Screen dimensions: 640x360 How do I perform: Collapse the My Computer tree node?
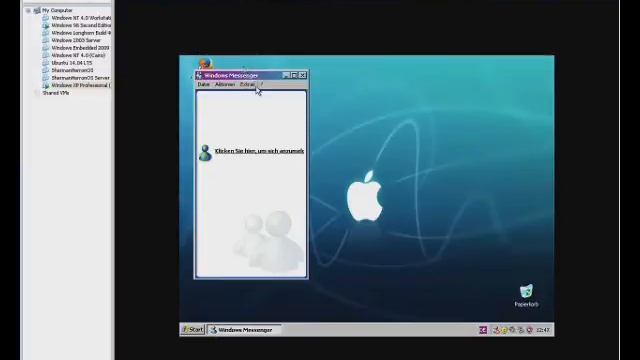28,11
